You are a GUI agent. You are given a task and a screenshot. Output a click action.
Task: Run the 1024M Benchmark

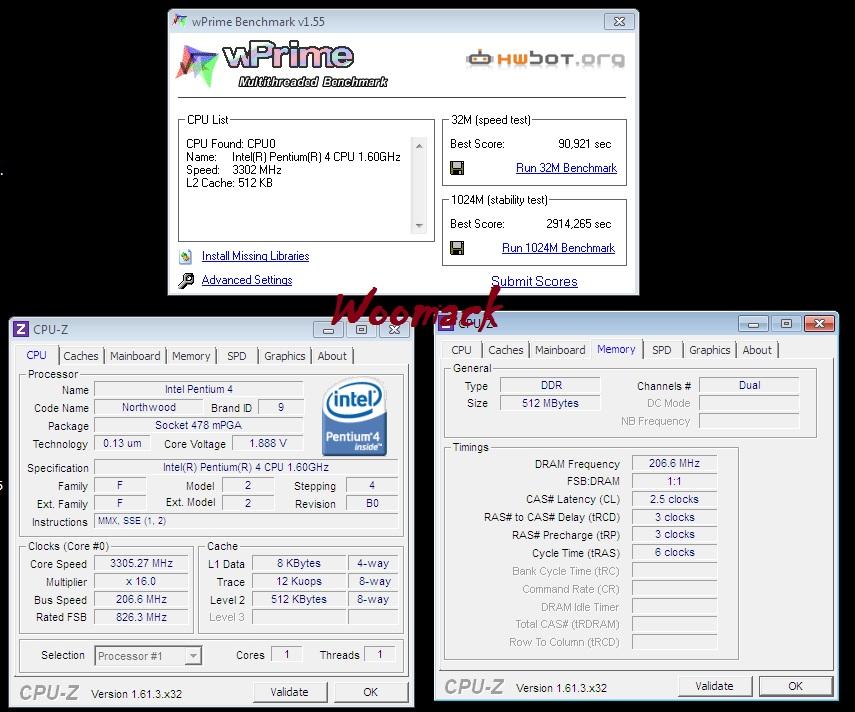(x=558, y=248)
